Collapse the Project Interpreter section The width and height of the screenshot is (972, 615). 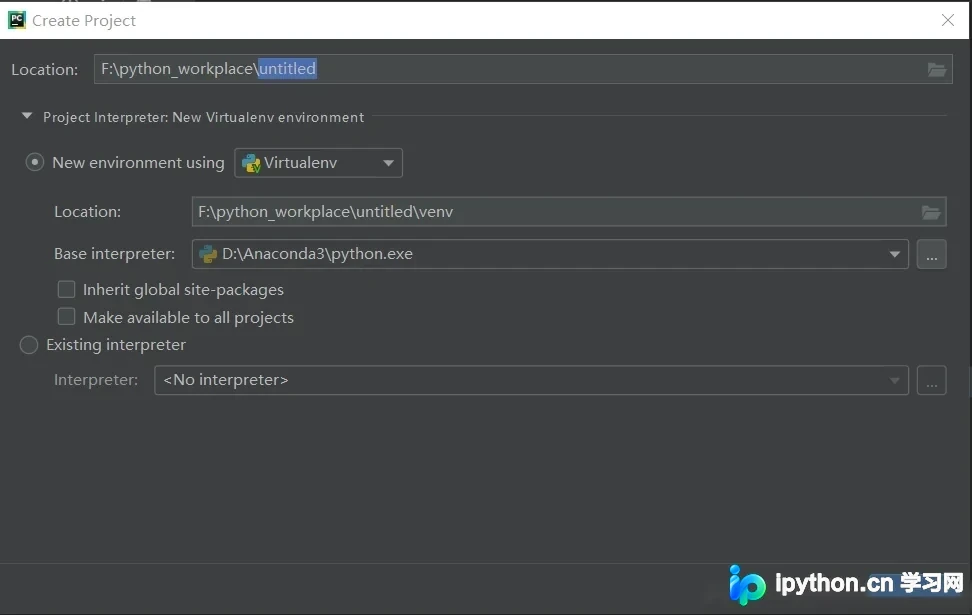[27, 116]
